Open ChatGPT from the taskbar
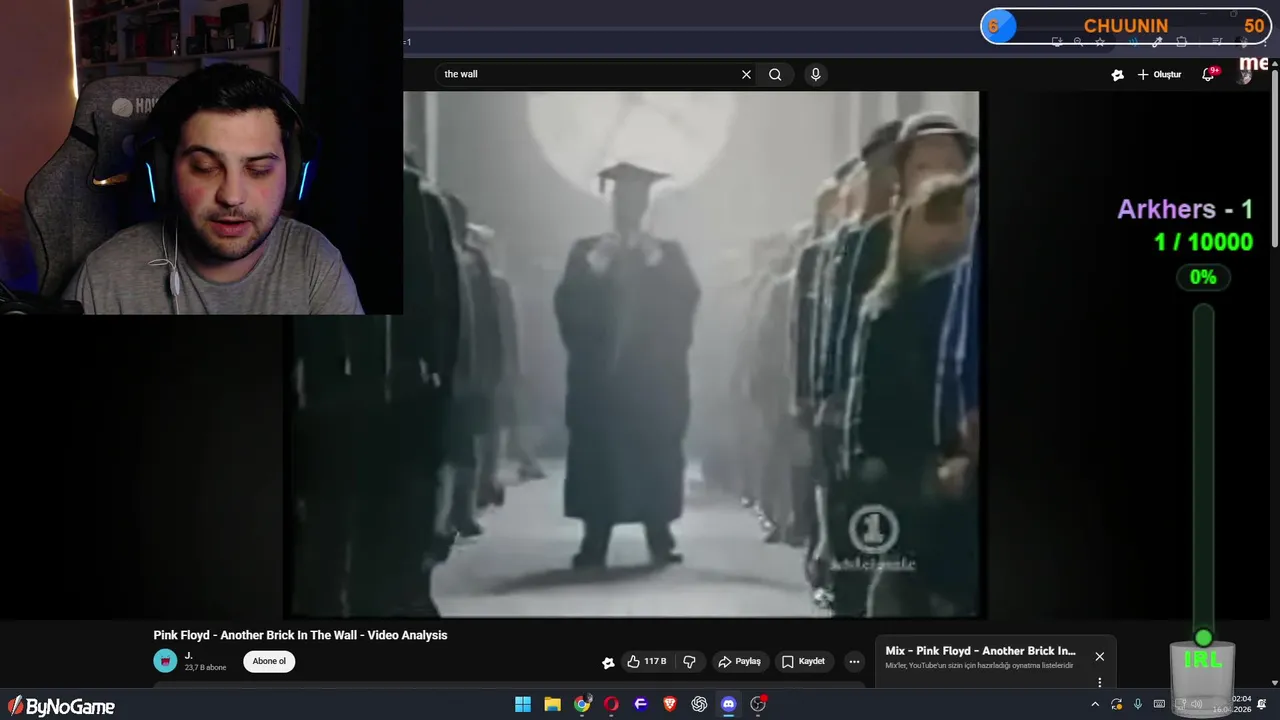Viewport: 1280px width, 720px height. click(699, 704)
